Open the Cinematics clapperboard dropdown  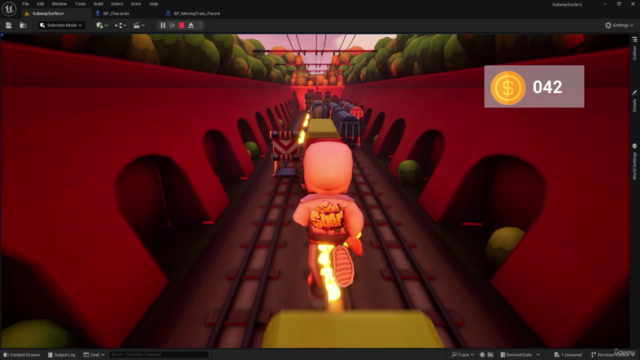[x=139, y=25]
